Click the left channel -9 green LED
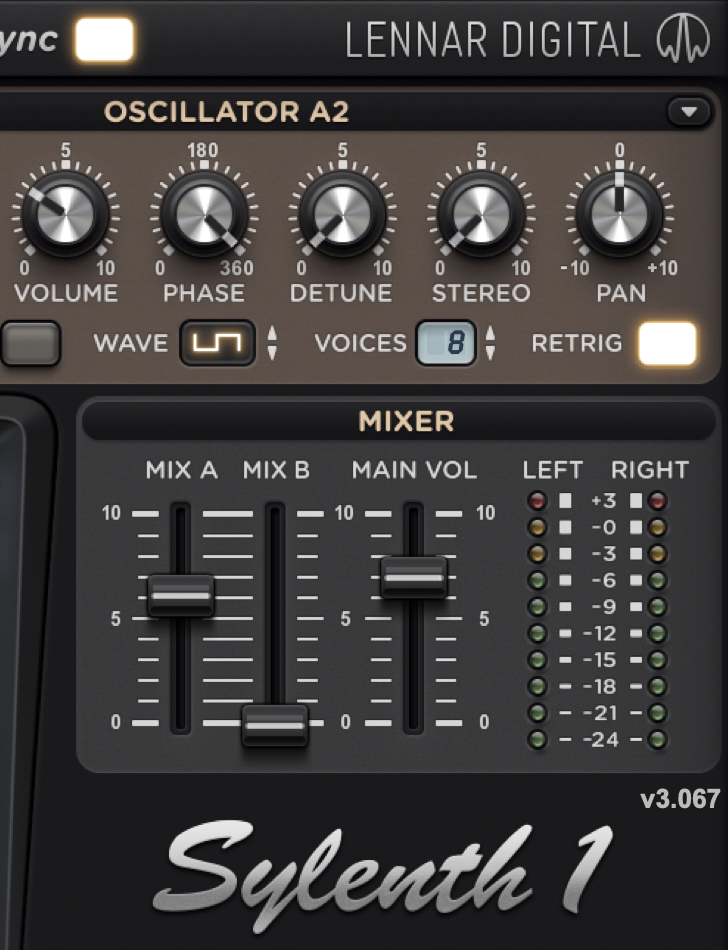 click(537, 606)
